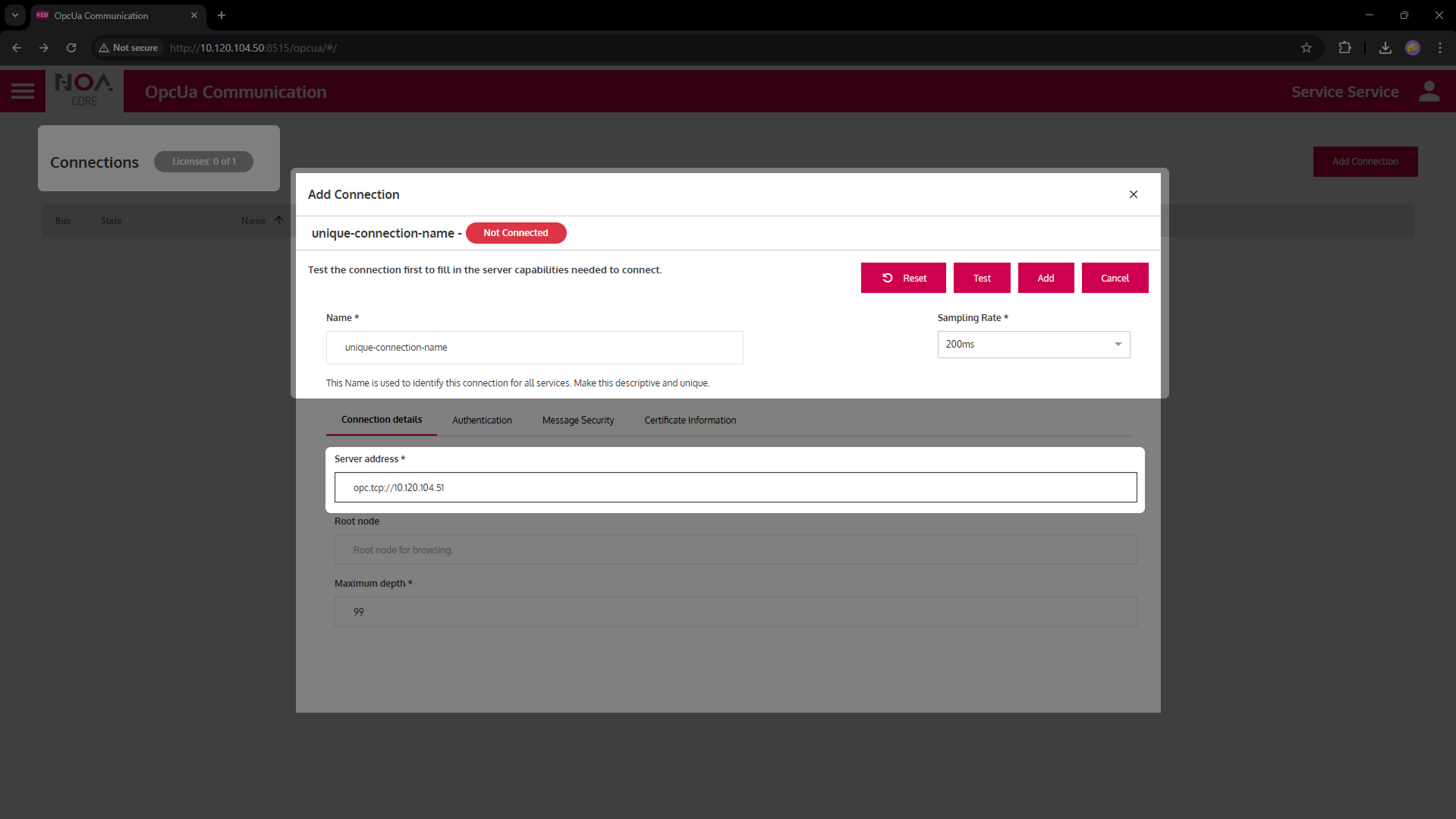Click the Not Connected status pill
This screenshot has width=1456, height=819.
[516, 233]
